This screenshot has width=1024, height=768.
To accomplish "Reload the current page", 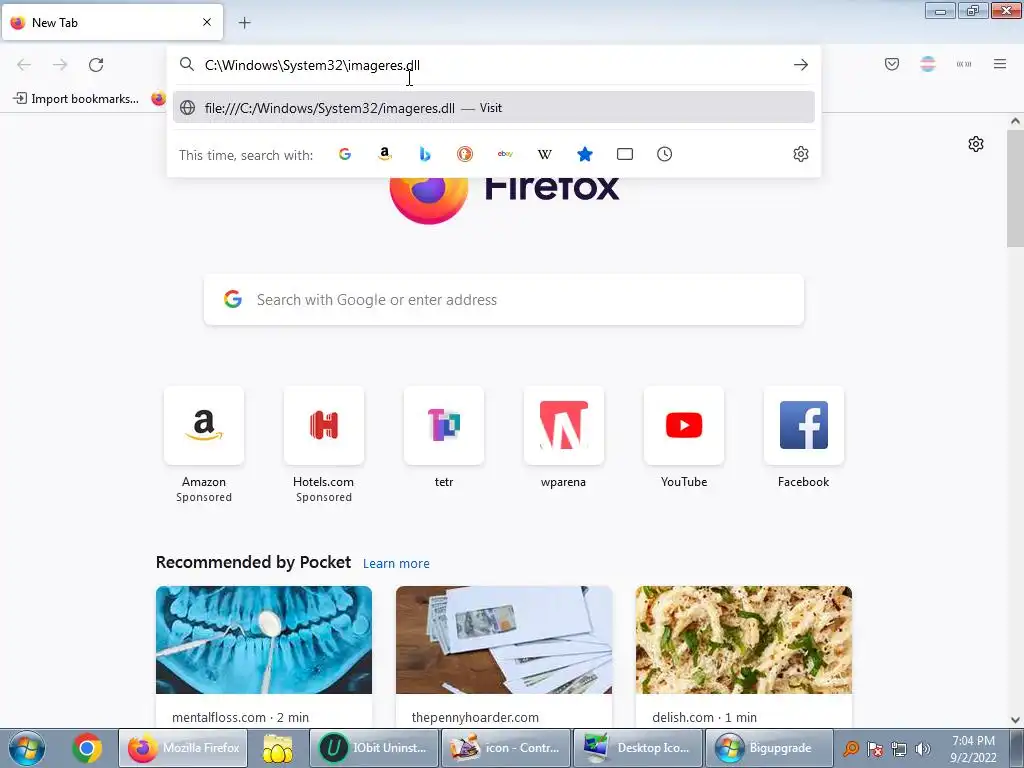I will coord(96,65).
